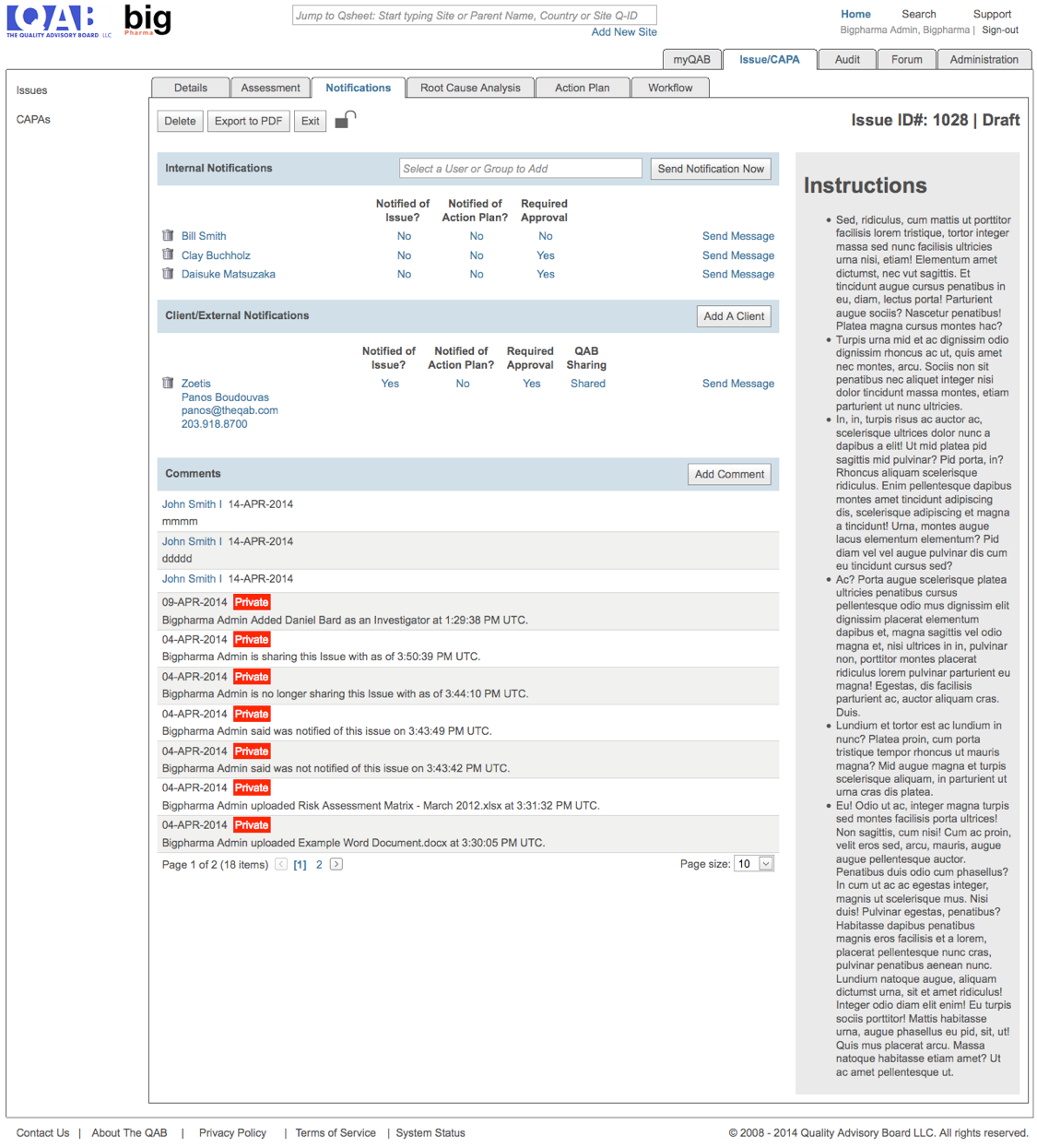The width and height of the screenshot is (1037, 1148).
Task: Remove Daisuke Matsuzaka via the trash icon
Action: [168, 274]
